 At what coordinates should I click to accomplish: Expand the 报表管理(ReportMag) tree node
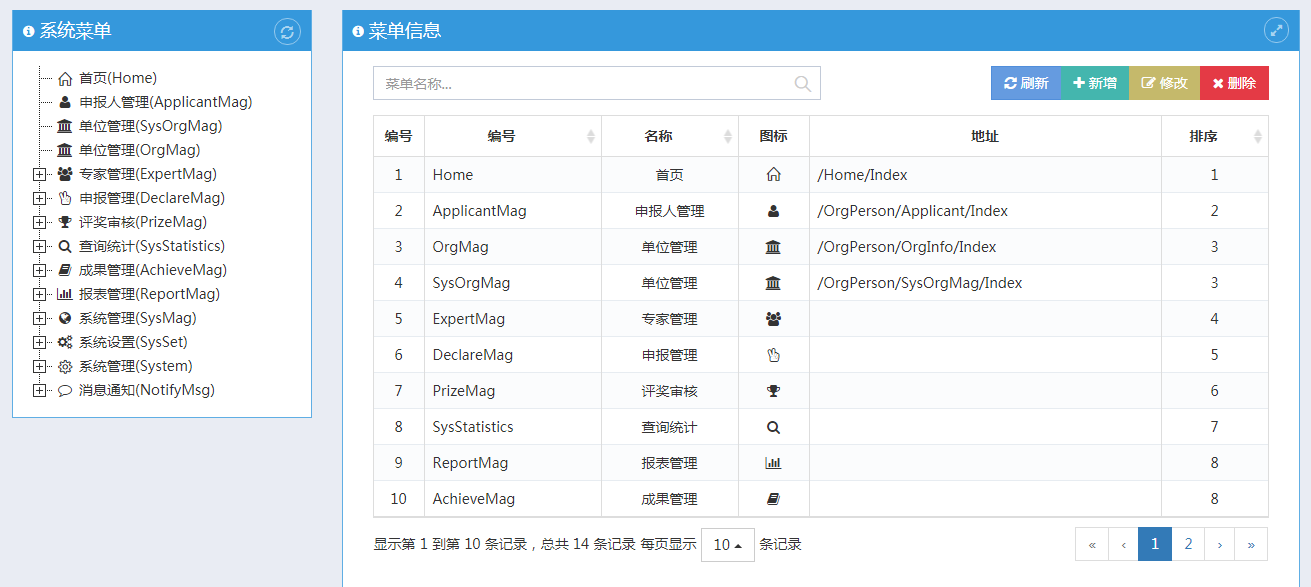(39, 294)
